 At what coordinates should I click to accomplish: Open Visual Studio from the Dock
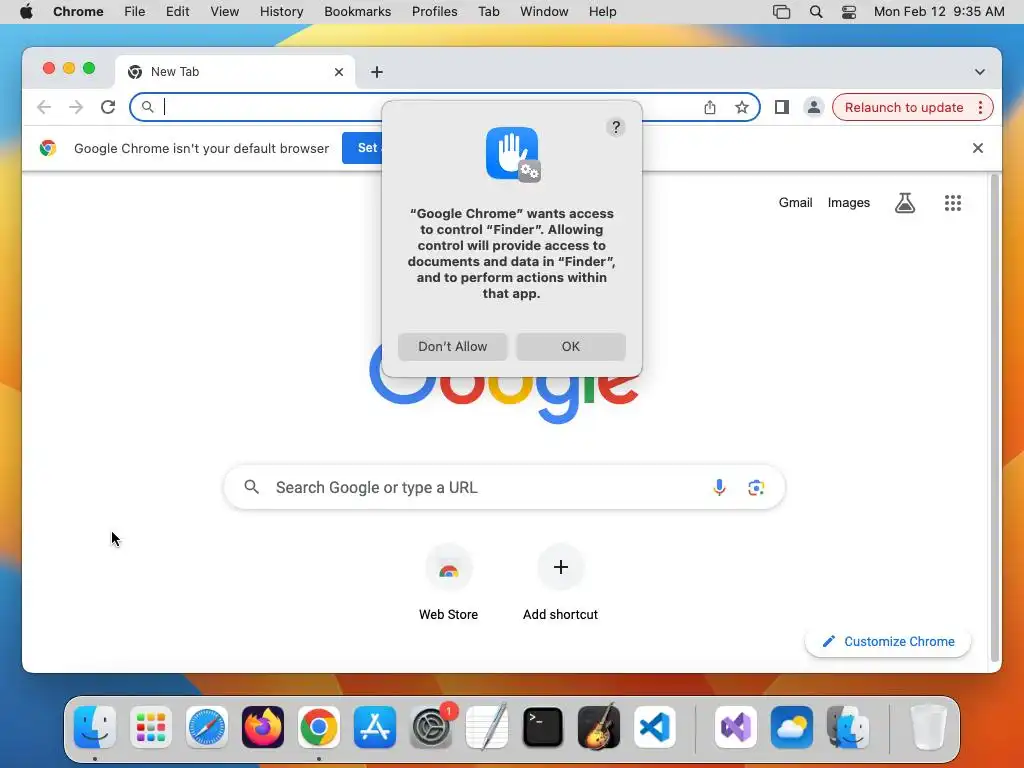pos(736,727)
